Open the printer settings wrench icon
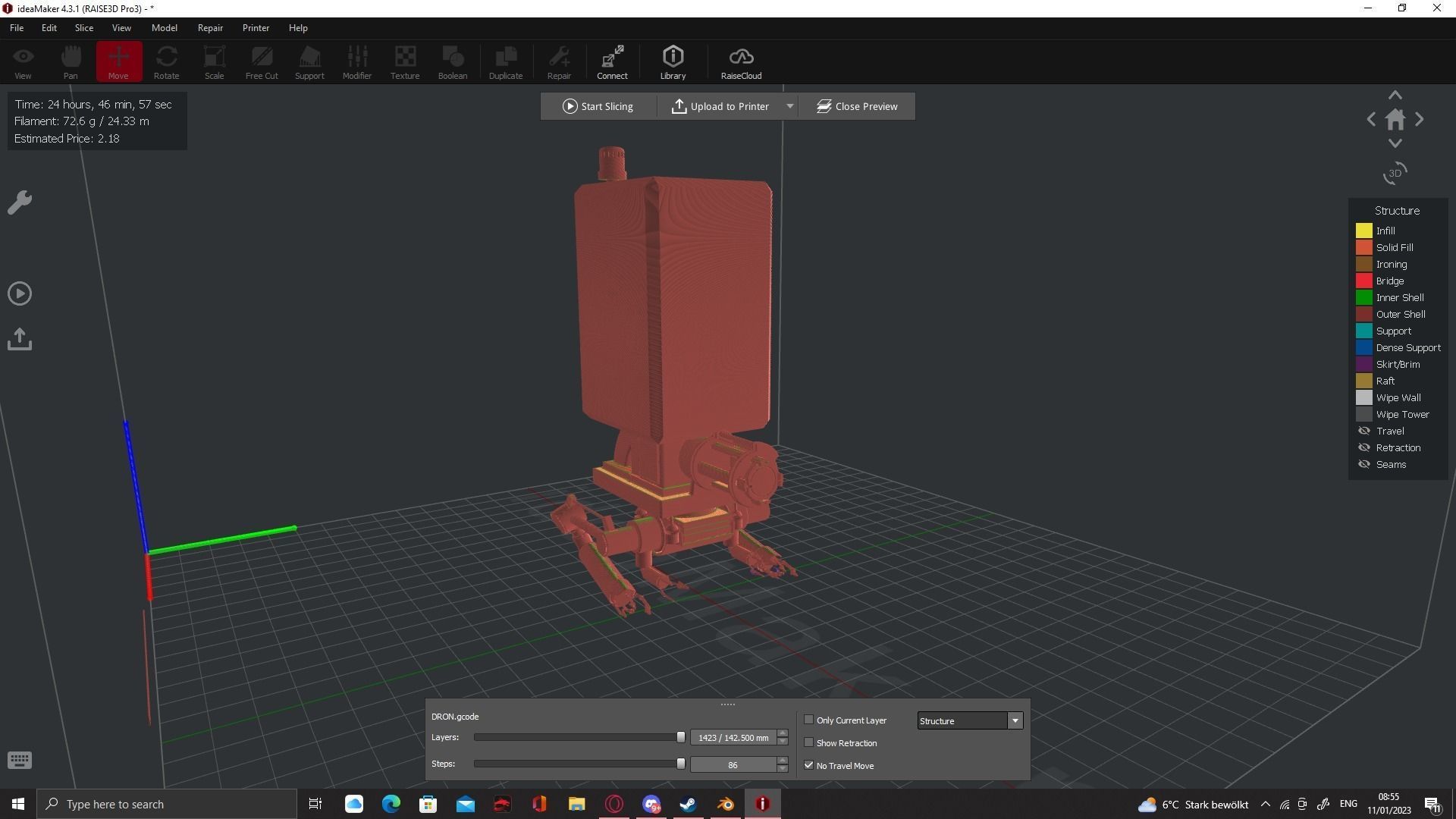 pos(19,202)
